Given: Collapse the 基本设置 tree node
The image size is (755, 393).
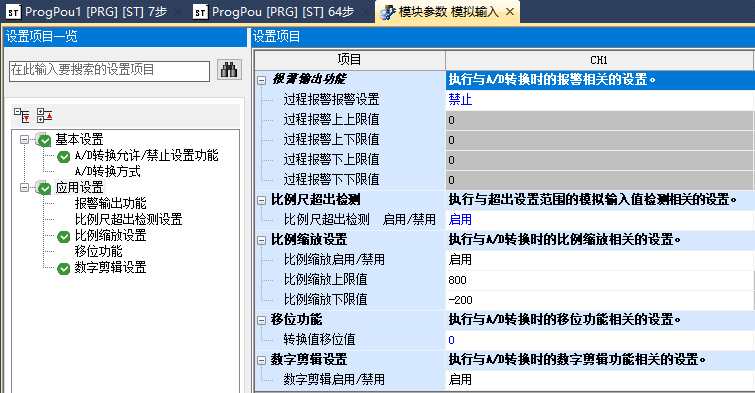Looking at the screenshot, I should tap(24, 140).
